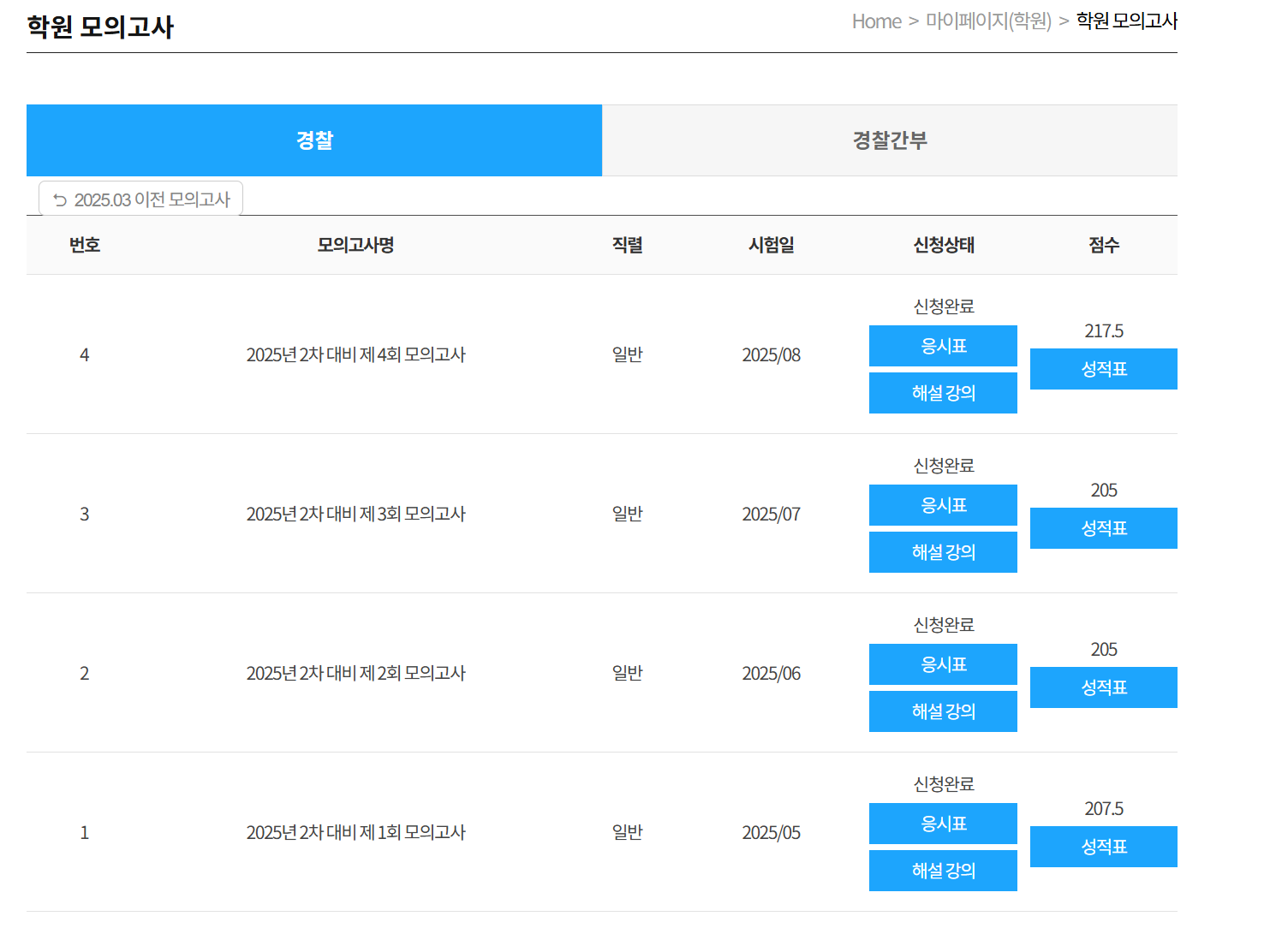1288x946 pixels.
Task: Open 성적표 for score 217.5
Action: [x=1104, y=369]
